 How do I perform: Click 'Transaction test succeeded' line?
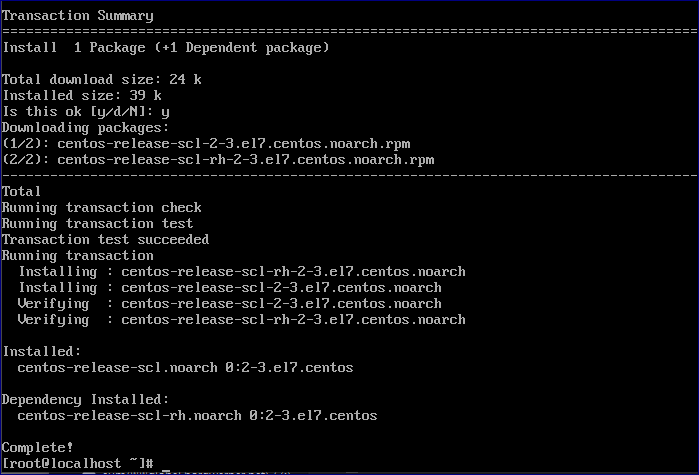[x=106, y=240]
